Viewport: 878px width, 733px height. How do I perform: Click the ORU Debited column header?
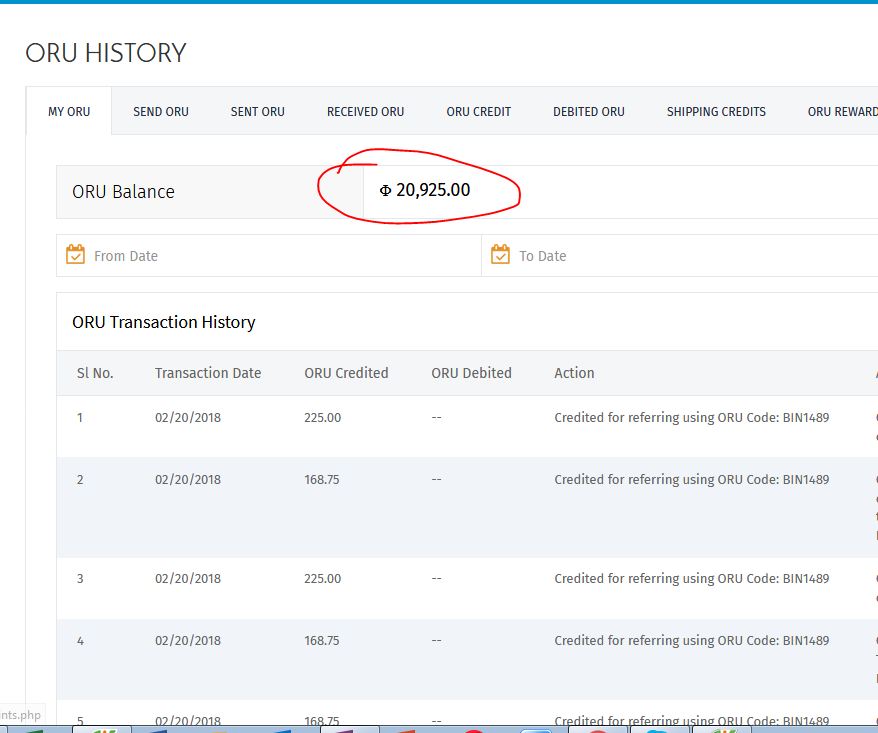tap(471, 373)
